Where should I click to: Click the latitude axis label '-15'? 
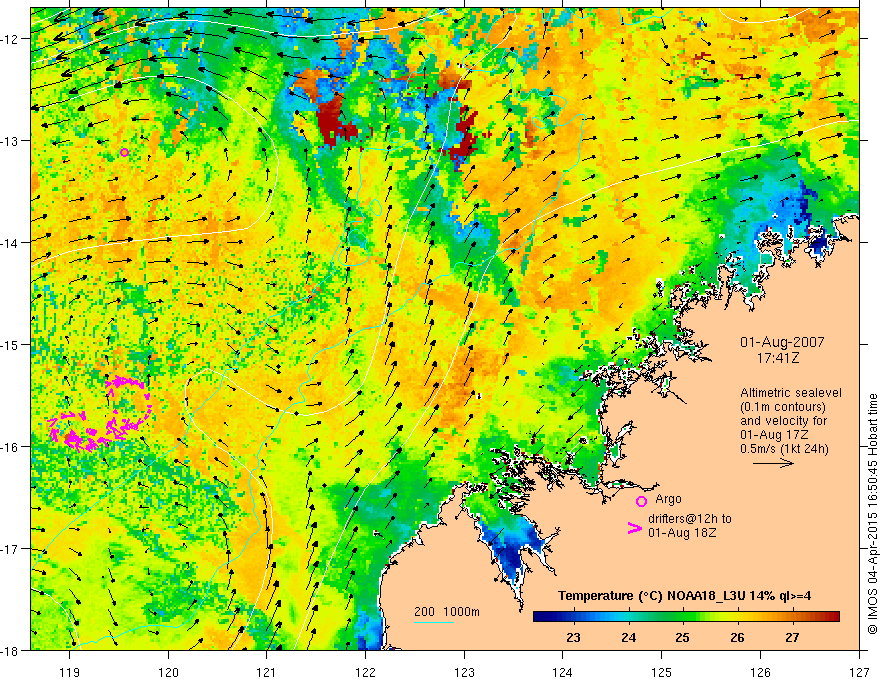[11, 344]
